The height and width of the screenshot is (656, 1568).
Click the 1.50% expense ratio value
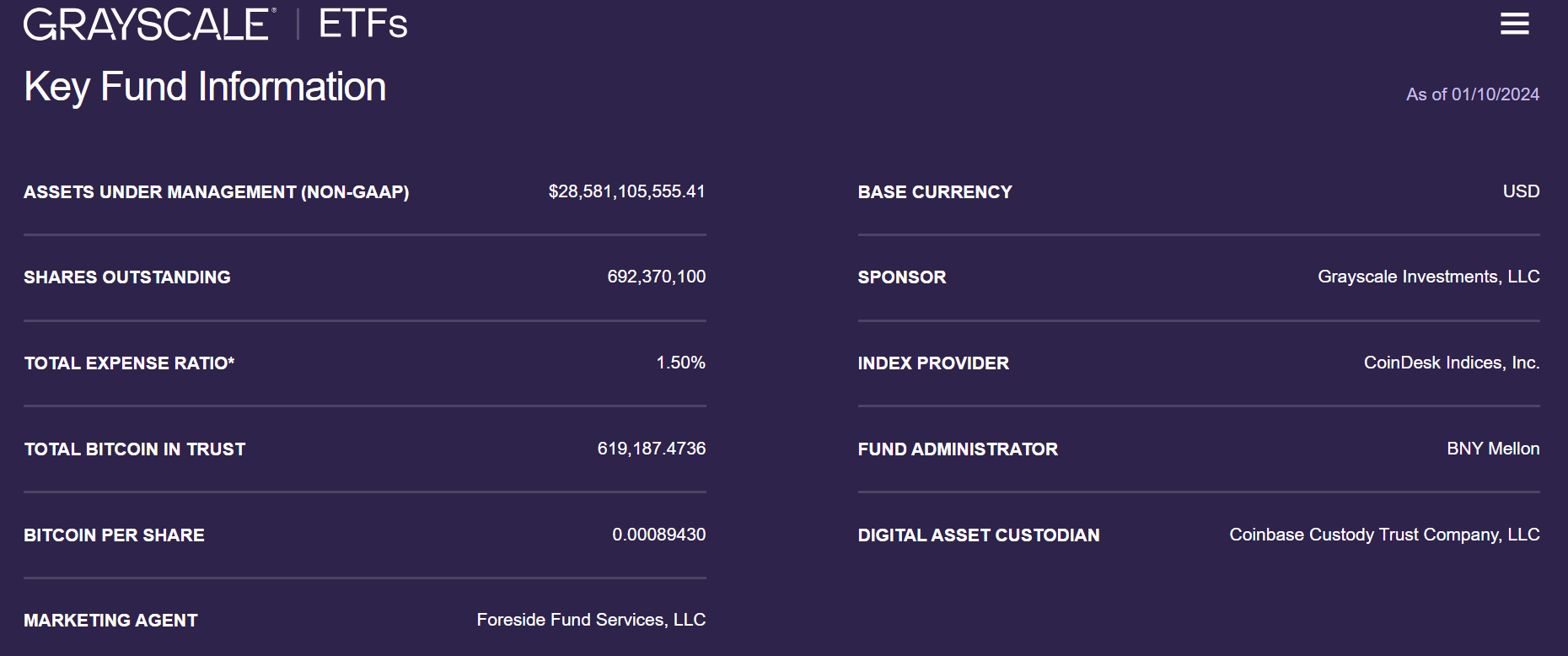tap(680, 363)
